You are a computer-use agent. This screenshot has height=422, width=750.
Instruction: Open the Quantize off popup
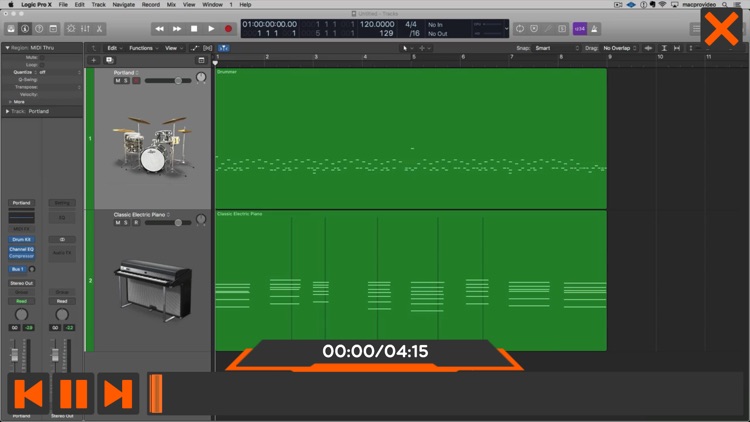60,72
